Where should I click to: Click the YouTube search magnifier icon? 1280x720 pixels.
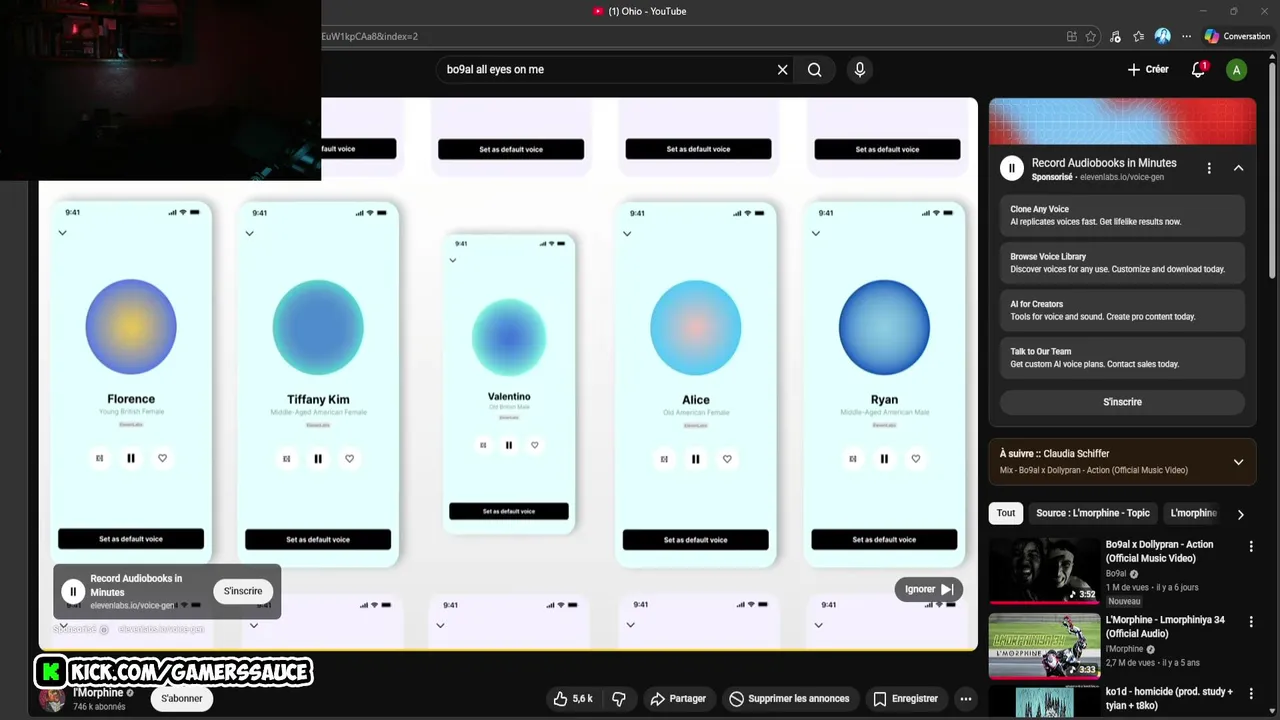[x=815, y=70]
